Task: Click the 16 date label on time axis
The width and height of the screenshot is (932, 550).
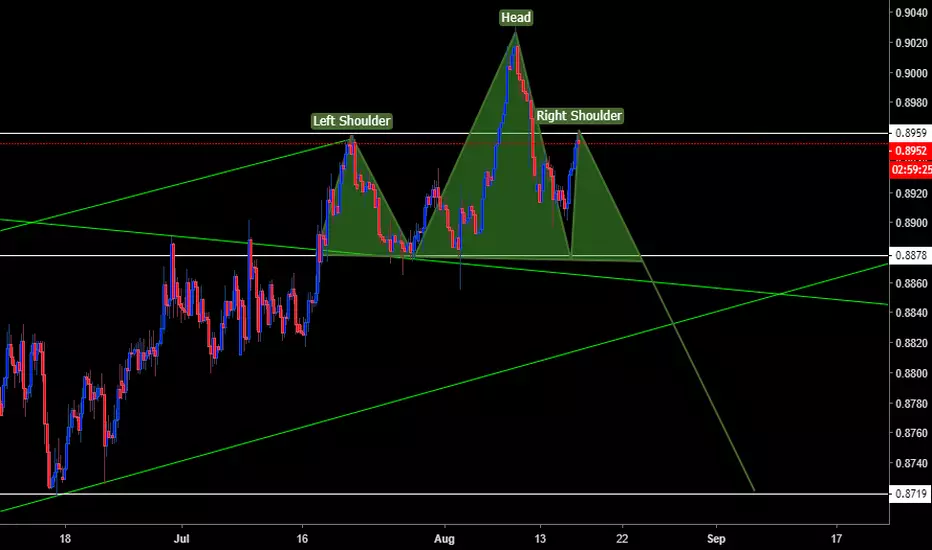Action: (302, 539)
